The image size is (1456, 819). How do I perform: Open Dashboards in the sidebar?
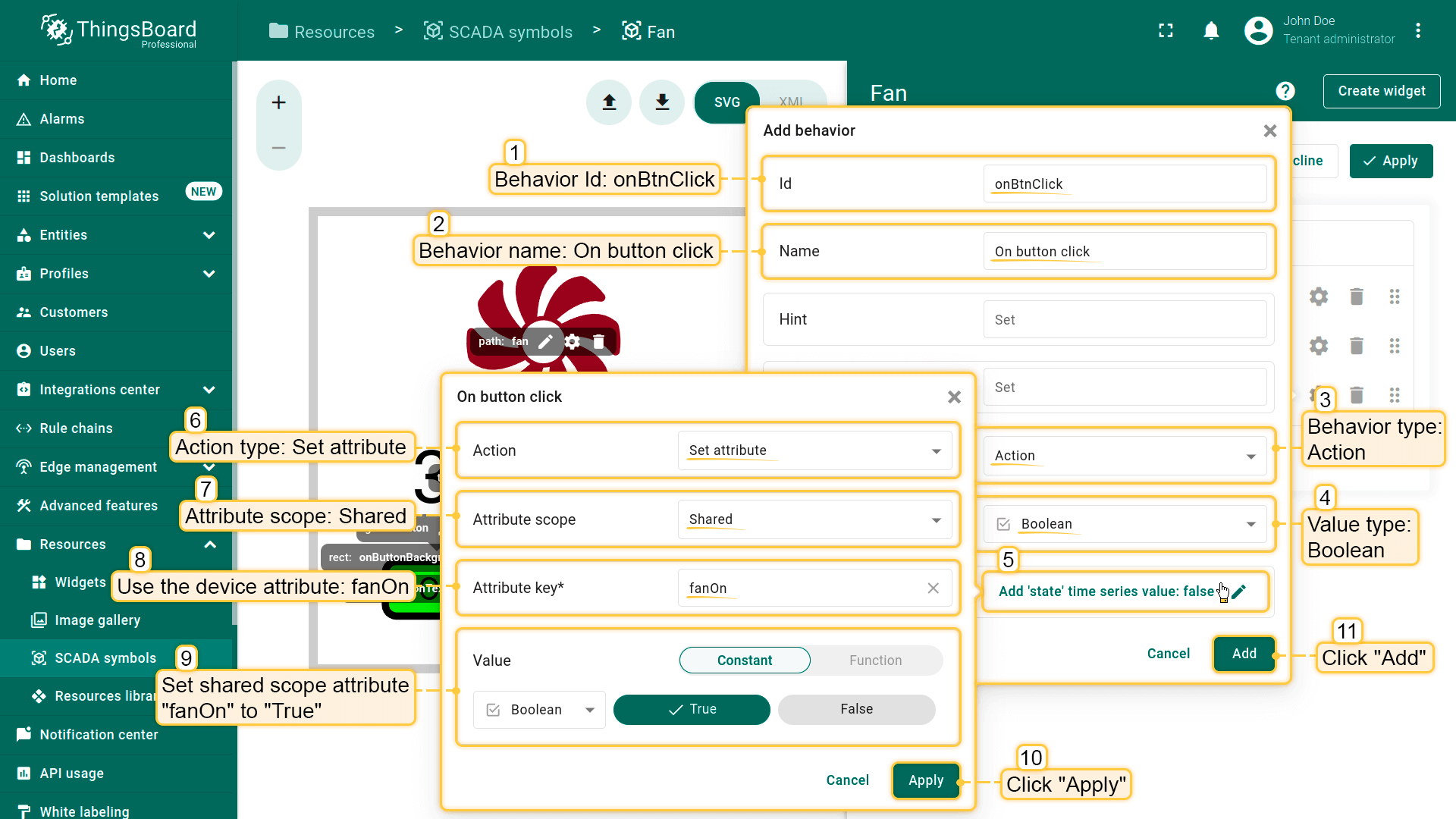(x=77, y=158)
